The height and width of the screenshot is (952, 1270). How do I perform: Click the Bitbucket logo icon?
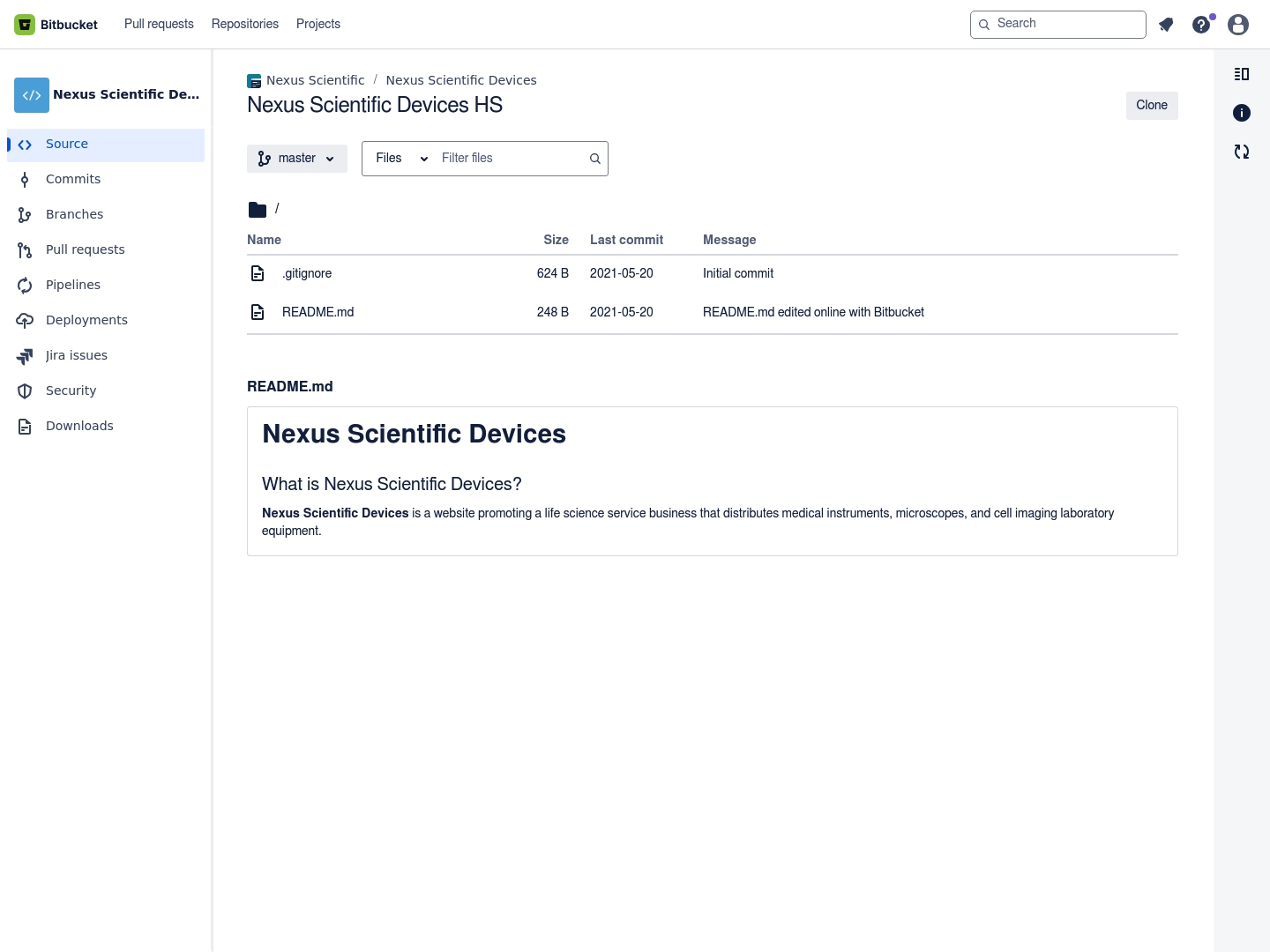25,25
